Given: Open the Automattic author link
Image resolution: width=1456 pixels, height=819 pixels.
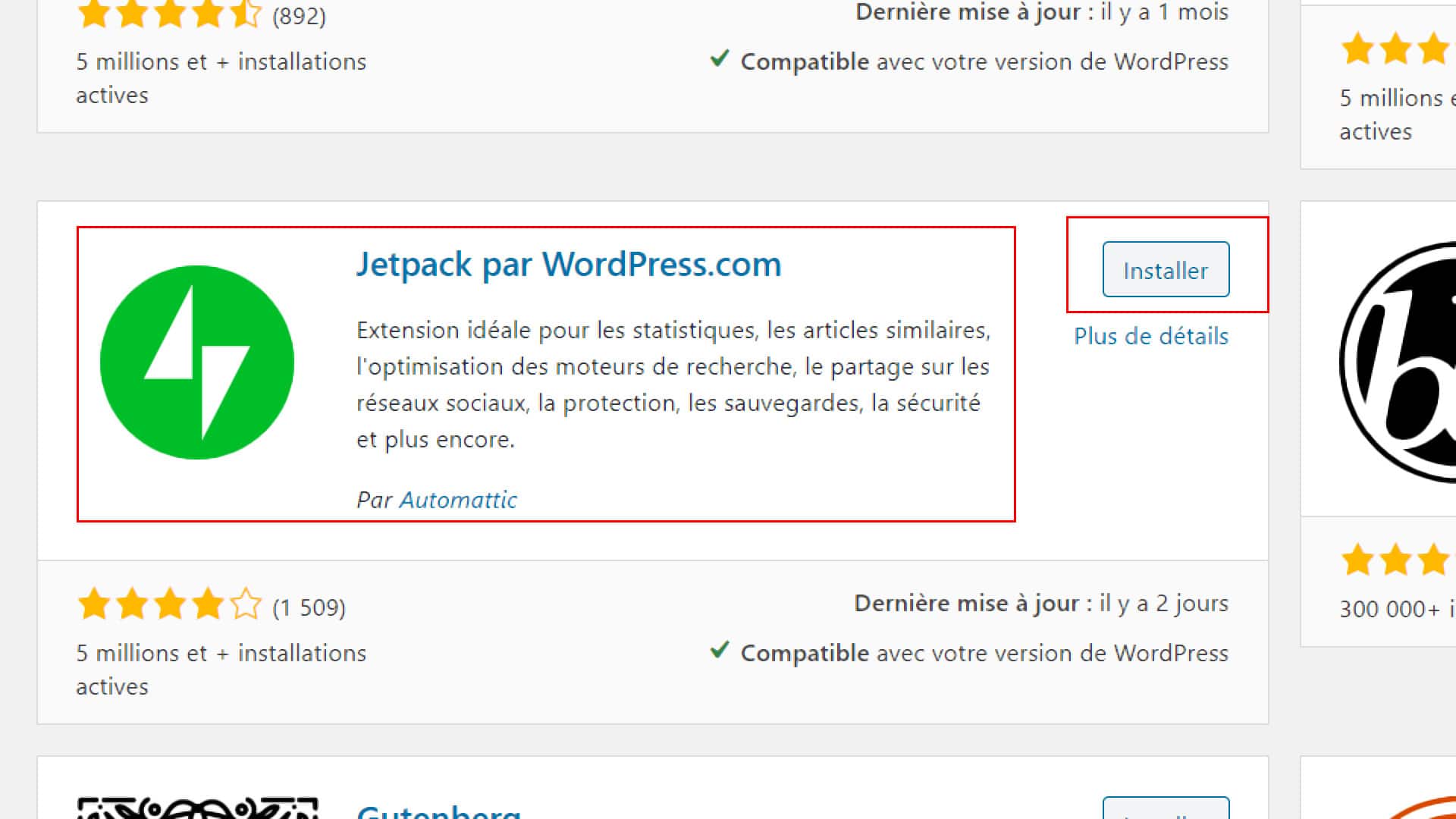Looking at the screenshot, I should click(458, 500).
